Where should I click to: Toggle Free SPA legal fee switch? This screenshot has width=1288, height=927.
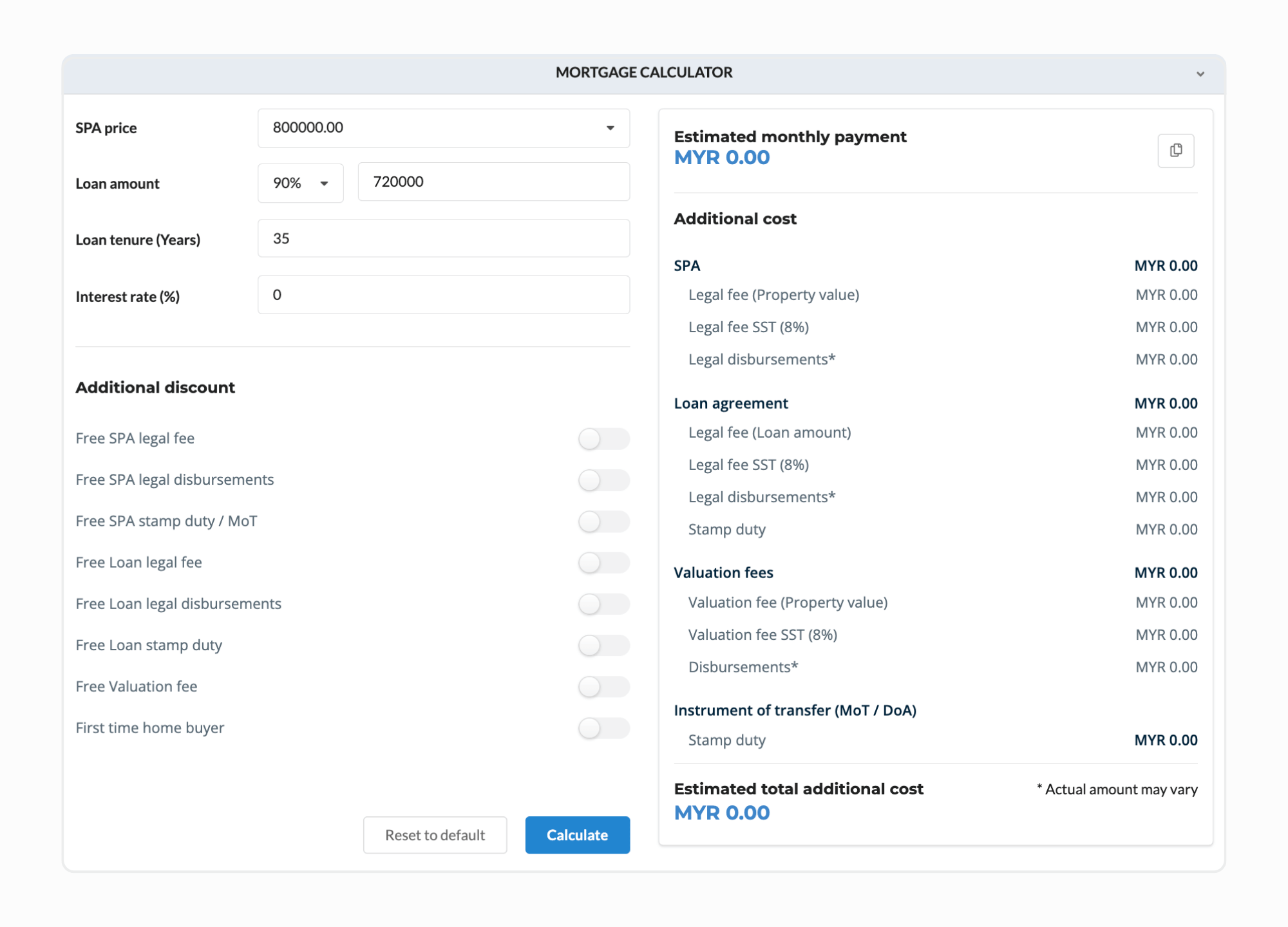click(603, 439)
